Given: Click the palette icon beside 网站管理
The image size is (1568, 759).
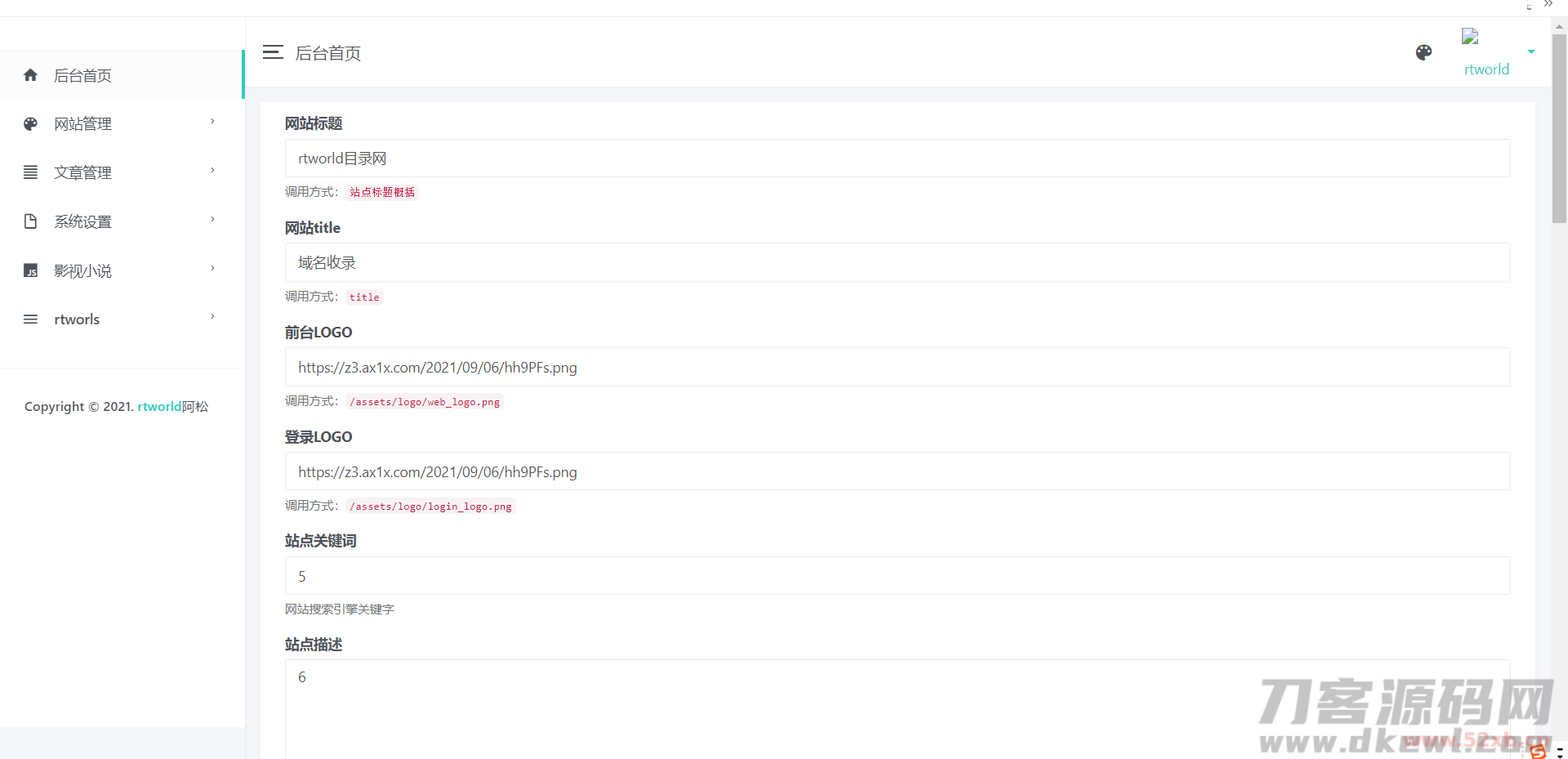Looking at the screenshot, I should click(31, 124).
